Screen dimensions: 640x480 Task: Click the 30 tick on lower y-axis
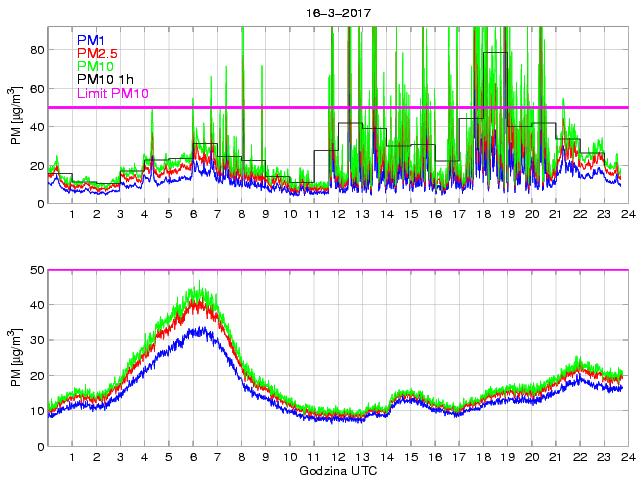click(37, 341)
